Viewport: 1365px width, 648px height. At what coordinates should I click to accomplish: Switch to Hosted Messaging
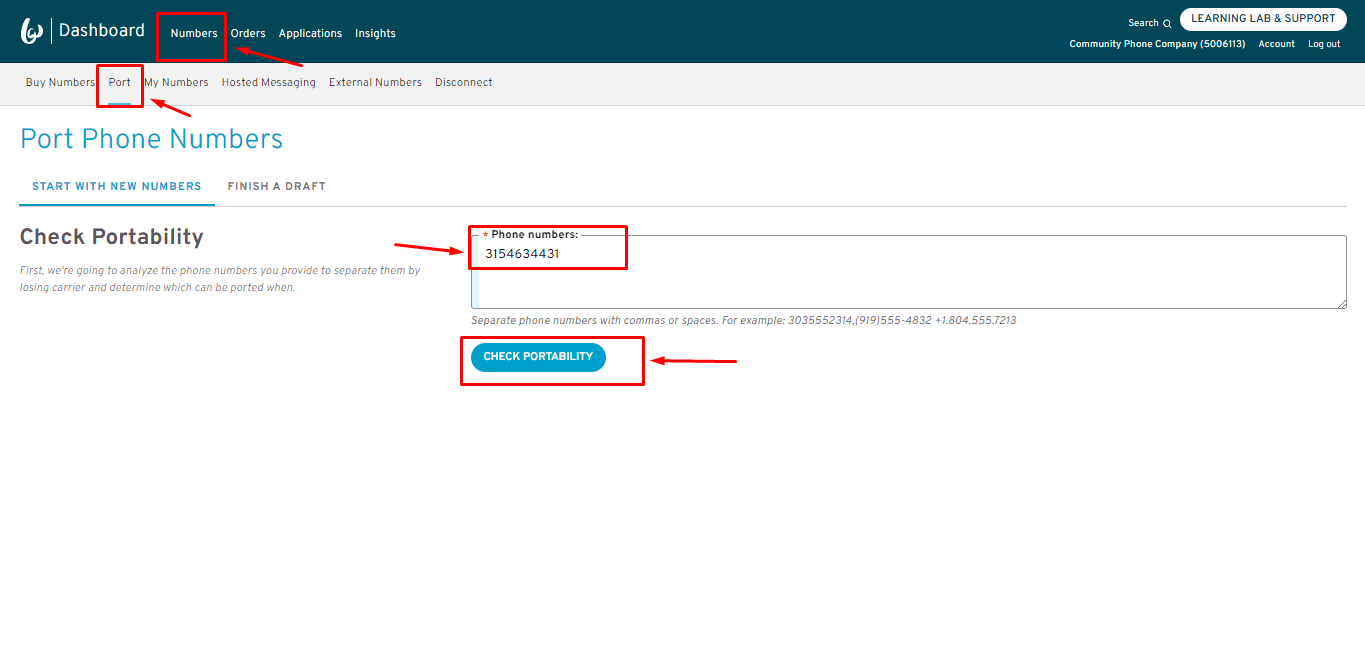pos(268,82)
